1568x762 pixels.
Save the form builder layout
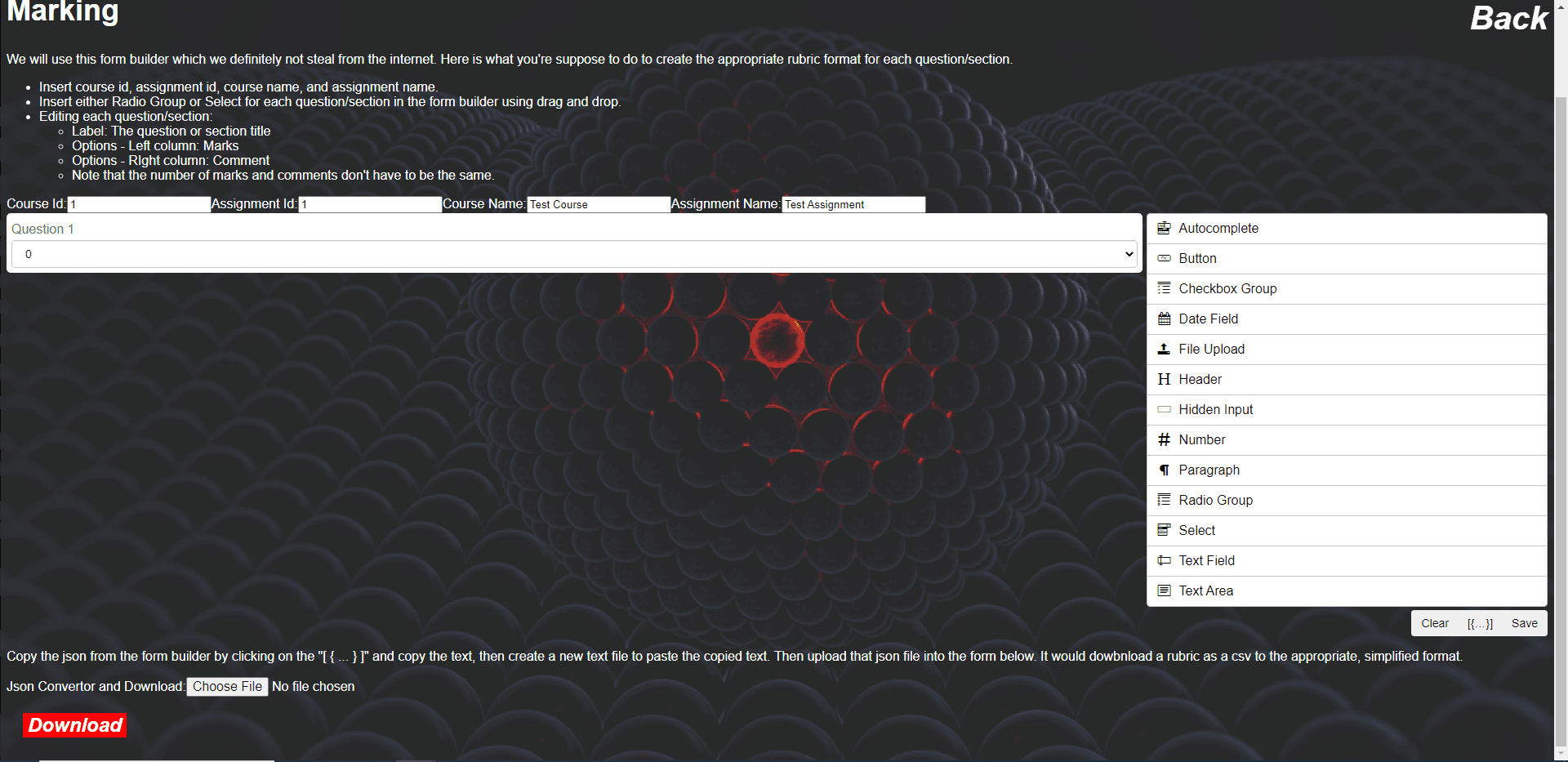(x=1524, y=623)
